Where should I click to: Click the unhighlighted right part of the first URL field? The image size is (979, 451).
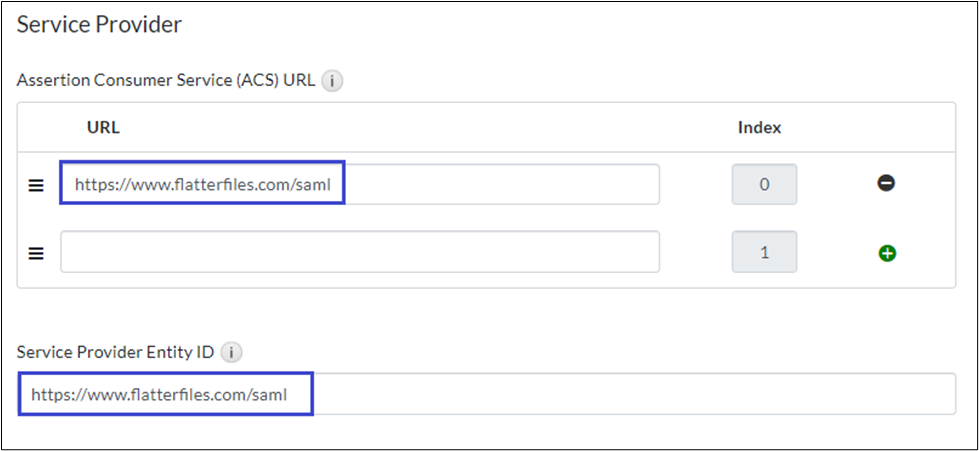pos(500,185)
